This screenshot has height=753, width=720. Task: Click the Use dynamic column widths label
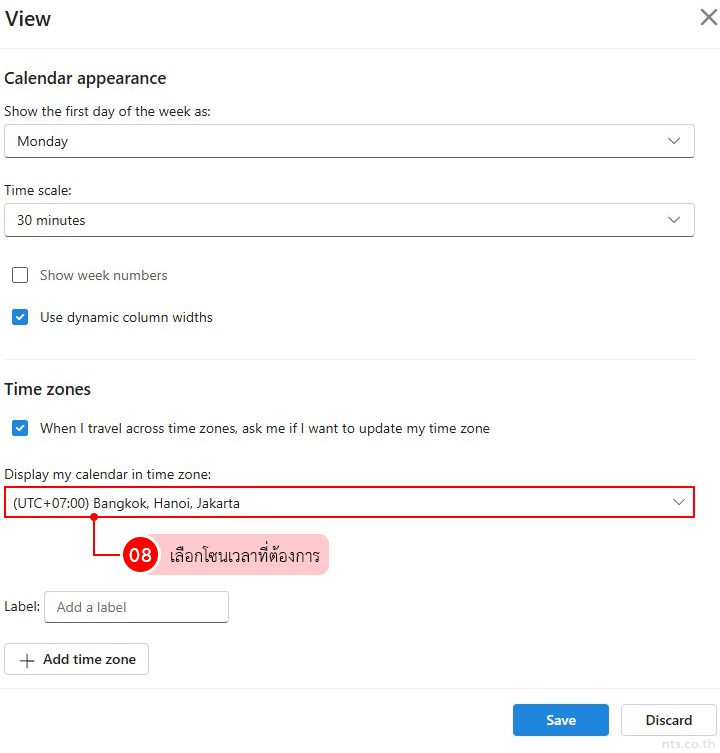pos(126,317)
